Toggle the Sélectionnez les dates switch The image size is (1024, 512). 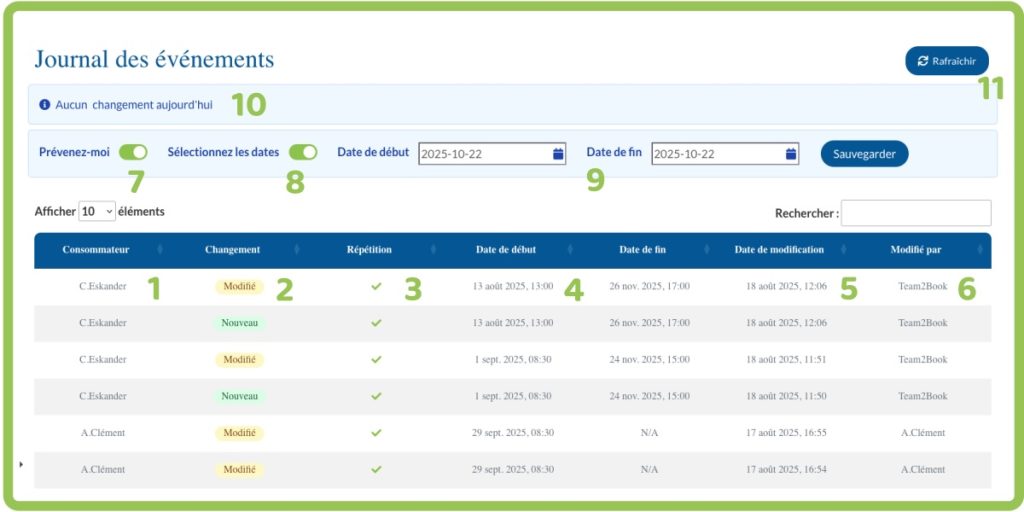click(303, 153)
